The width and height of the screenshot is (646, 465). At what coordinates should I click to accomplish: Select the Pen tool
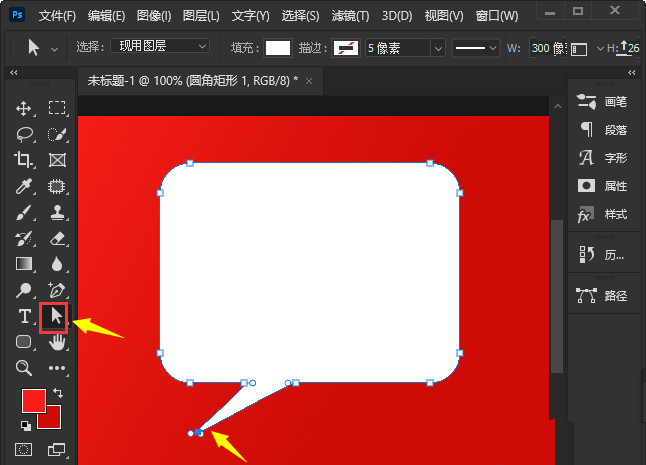57,290
